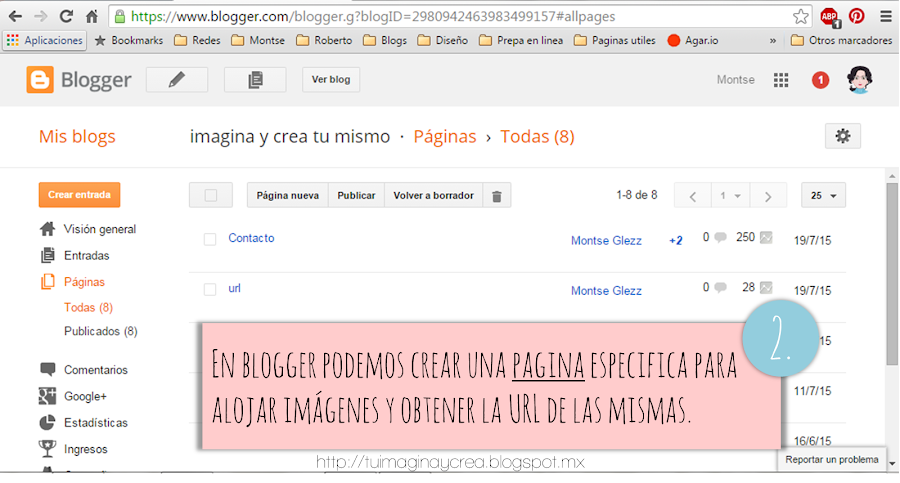Open the Roberto bookmarks folder

coord(324,40)
